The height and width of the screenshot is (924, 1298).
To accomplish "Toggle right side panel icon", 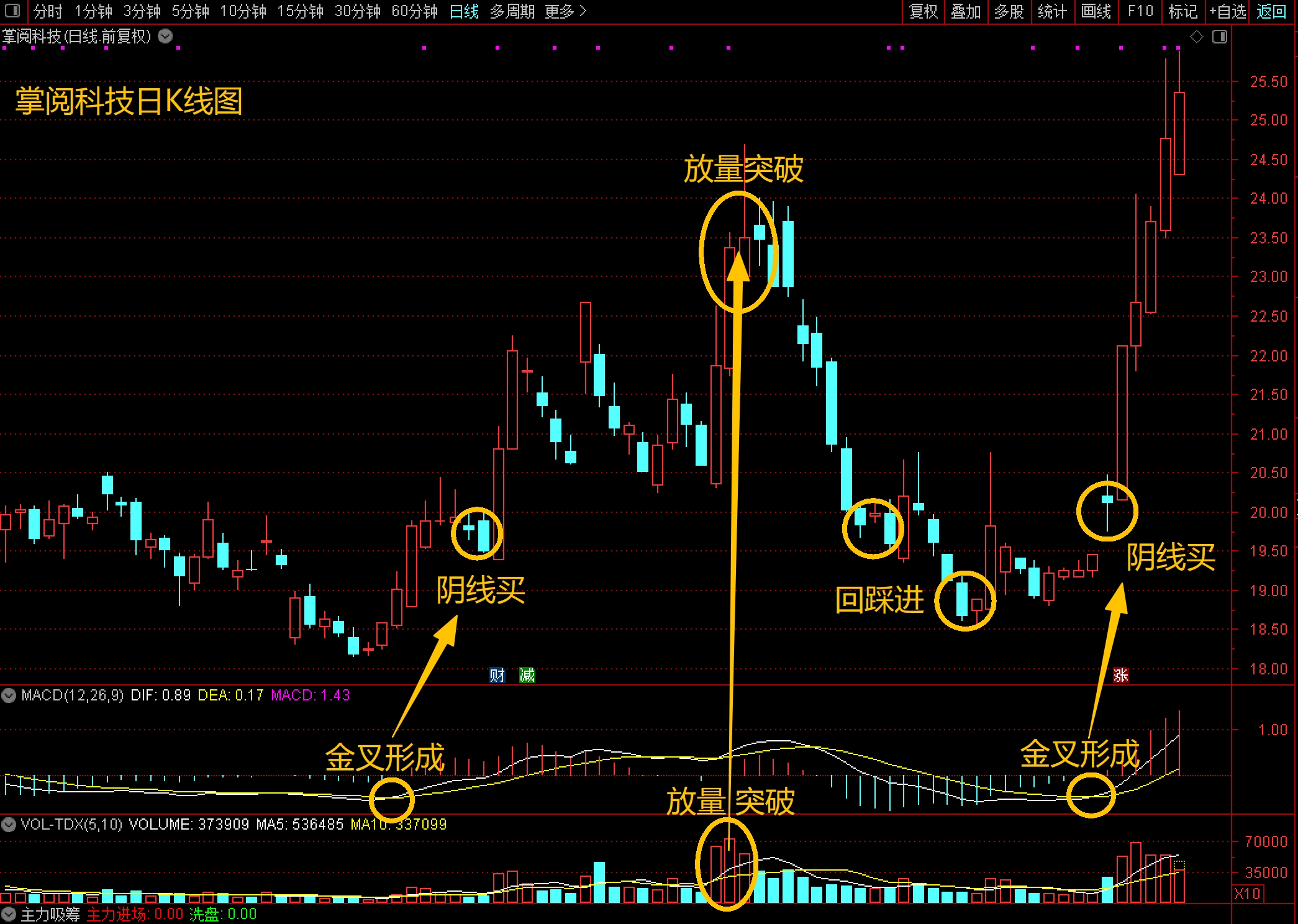I will [x=1220, y=37].
